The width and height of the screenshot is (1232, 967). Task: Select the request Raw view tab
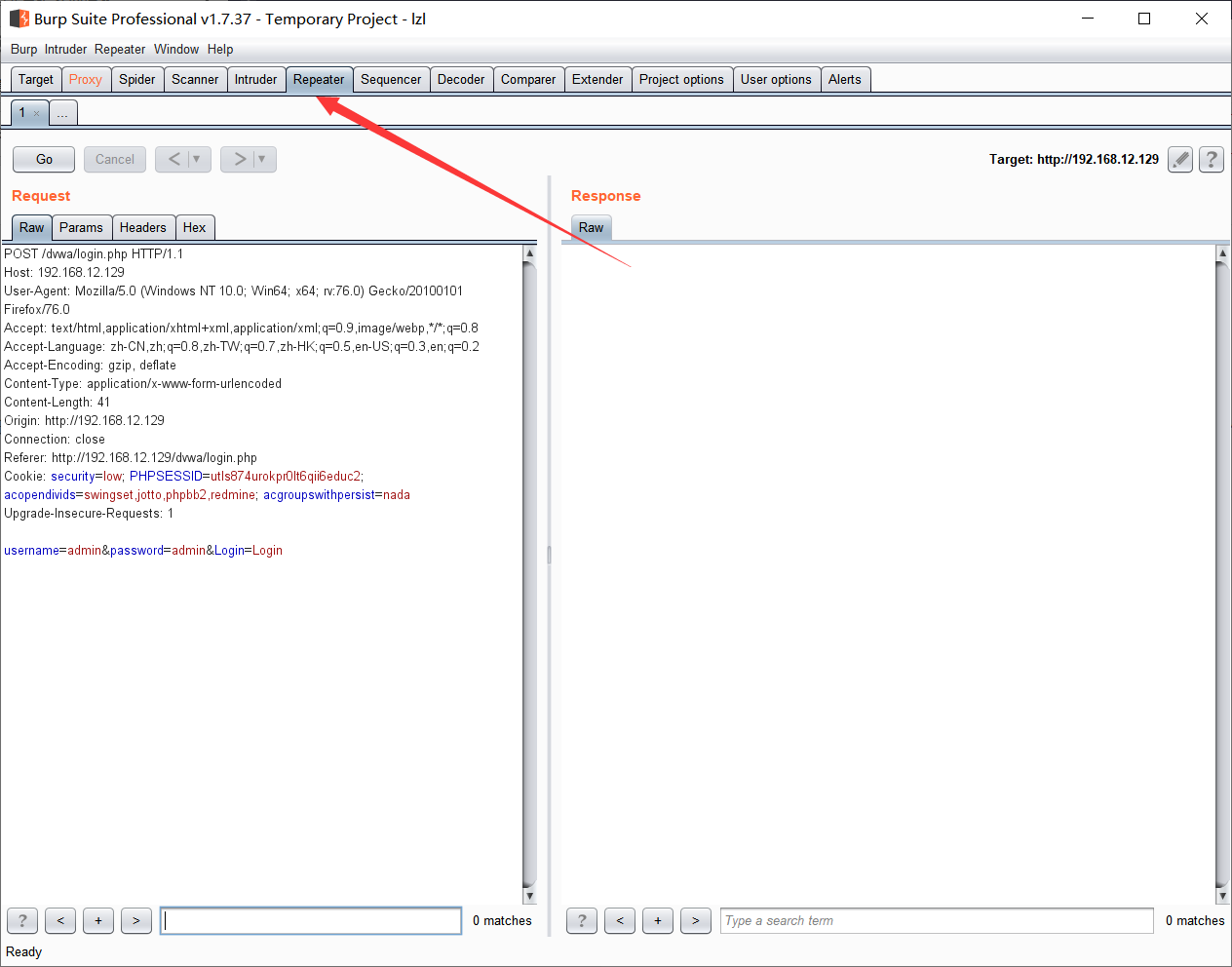[31, 227]
